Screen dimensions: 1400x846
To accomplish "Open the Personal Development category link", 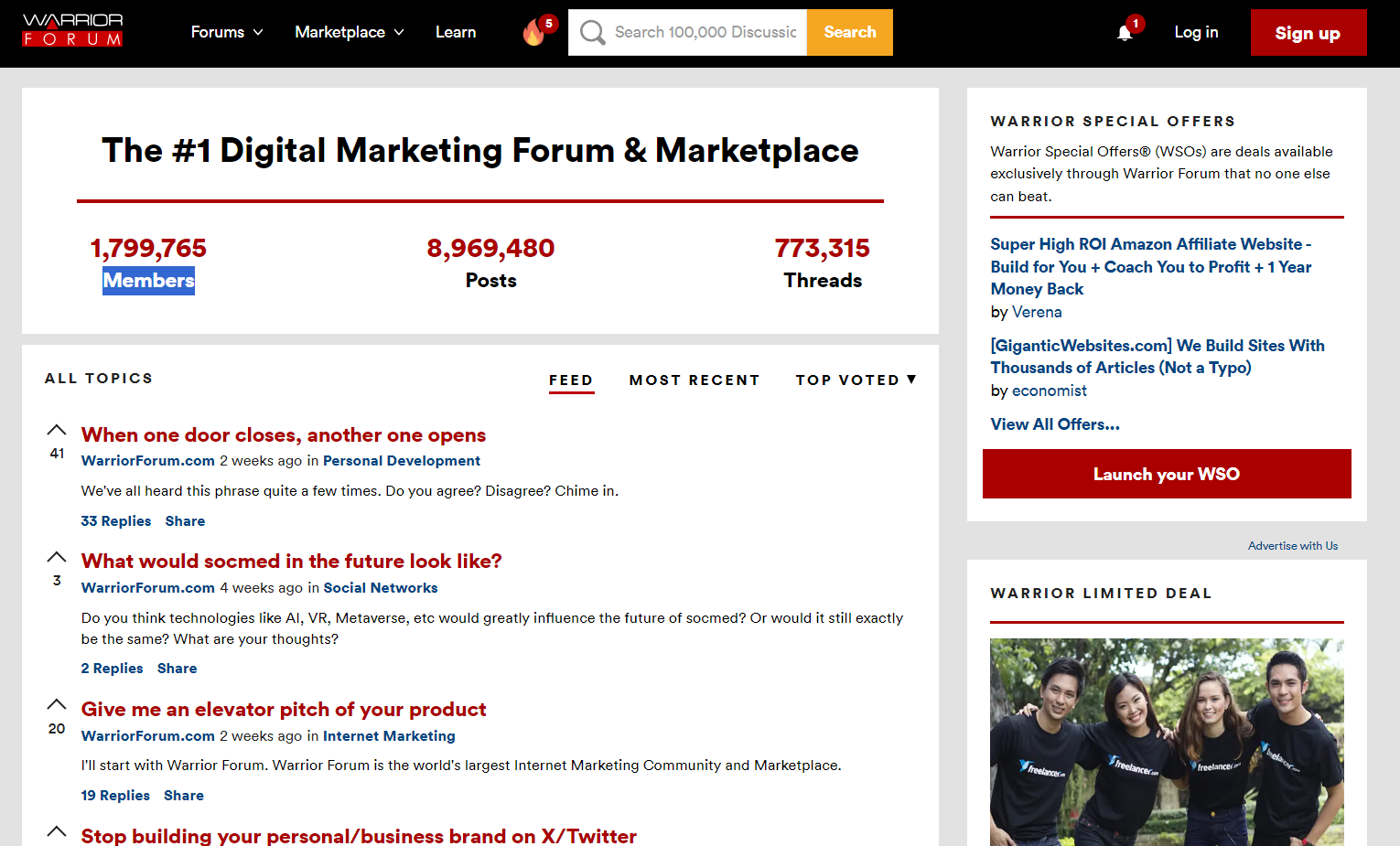I will [x=402, y=461].
